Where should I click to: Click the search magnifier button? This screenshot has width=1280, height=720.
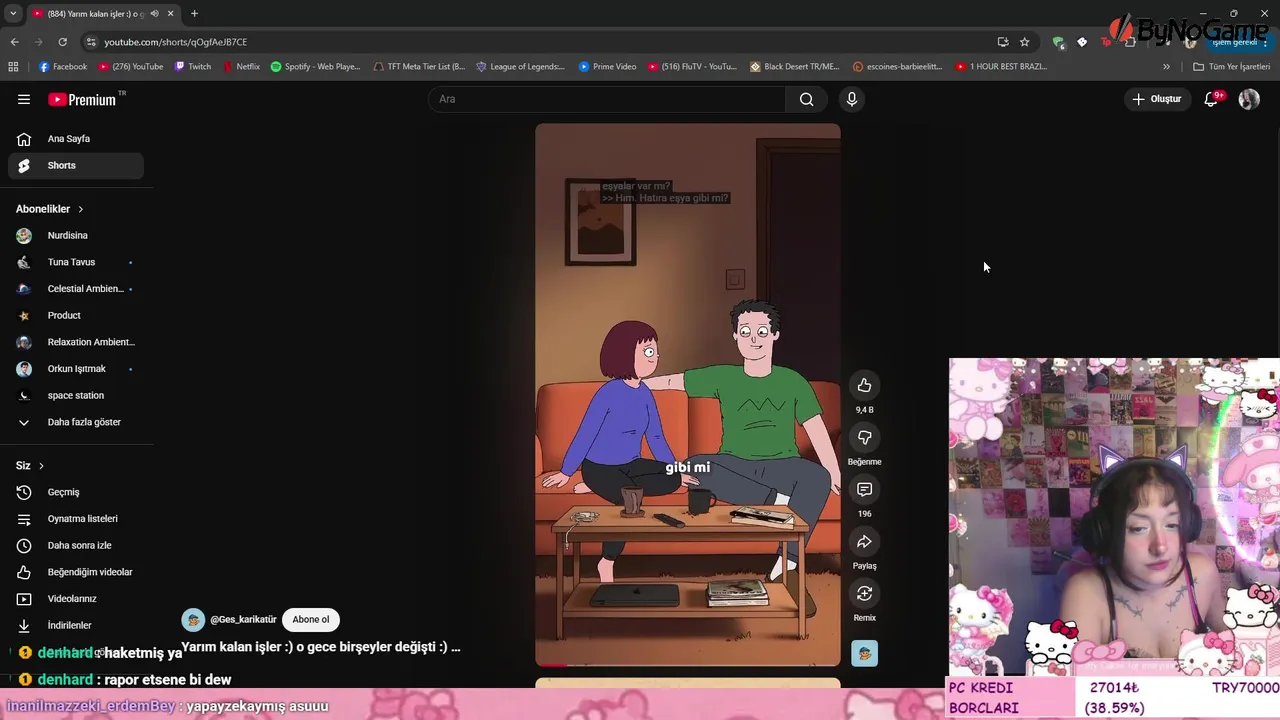[806, 99]
